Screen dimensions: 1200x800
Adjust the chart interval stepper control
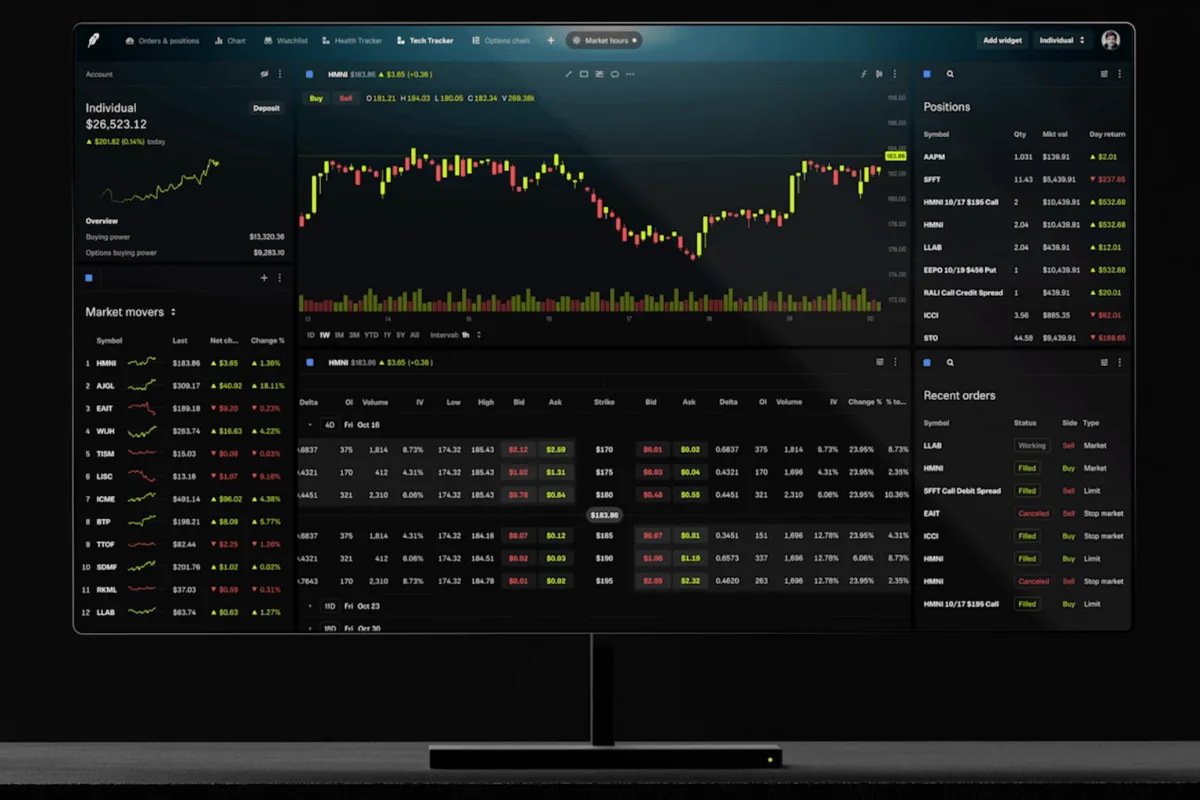479,334
